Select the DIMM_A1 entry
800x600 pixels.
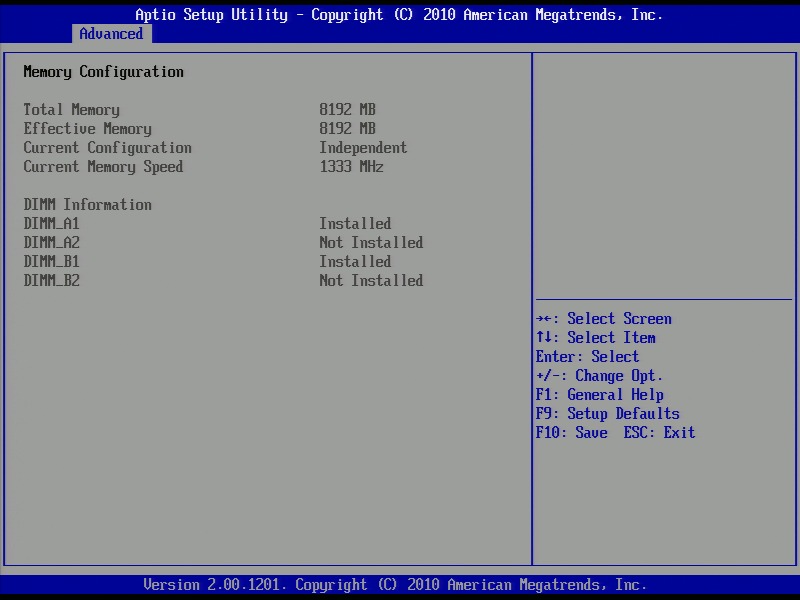51,224
